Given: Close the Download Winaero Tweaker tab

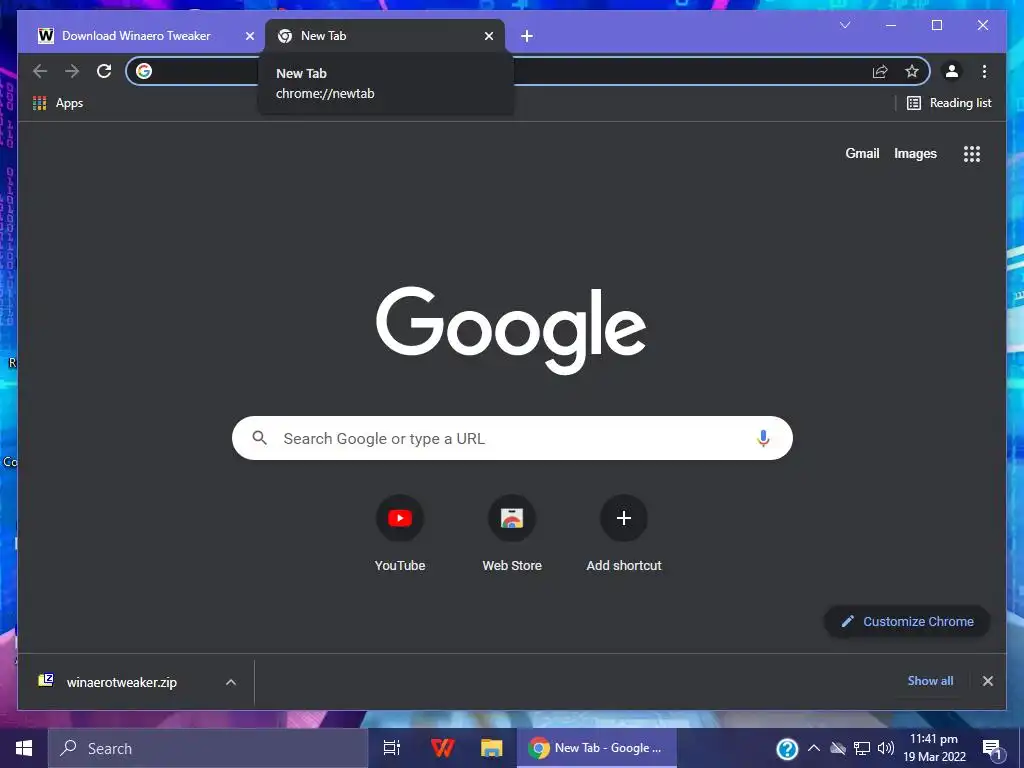Looking at the screenshot, I should point(249,37).
